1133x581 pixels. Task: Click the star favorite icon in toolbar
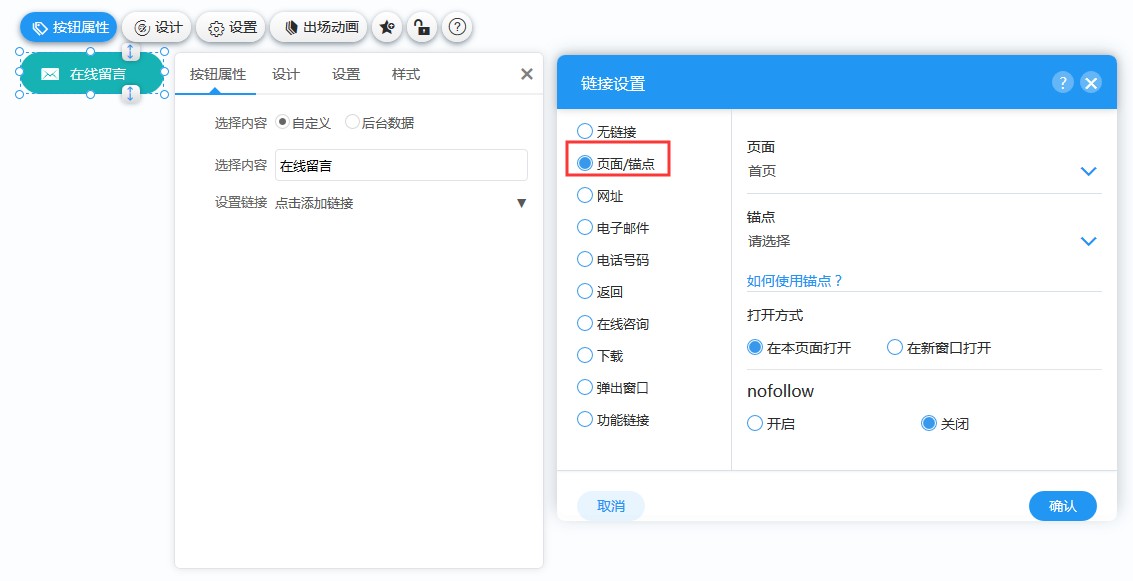coord(387,27)
